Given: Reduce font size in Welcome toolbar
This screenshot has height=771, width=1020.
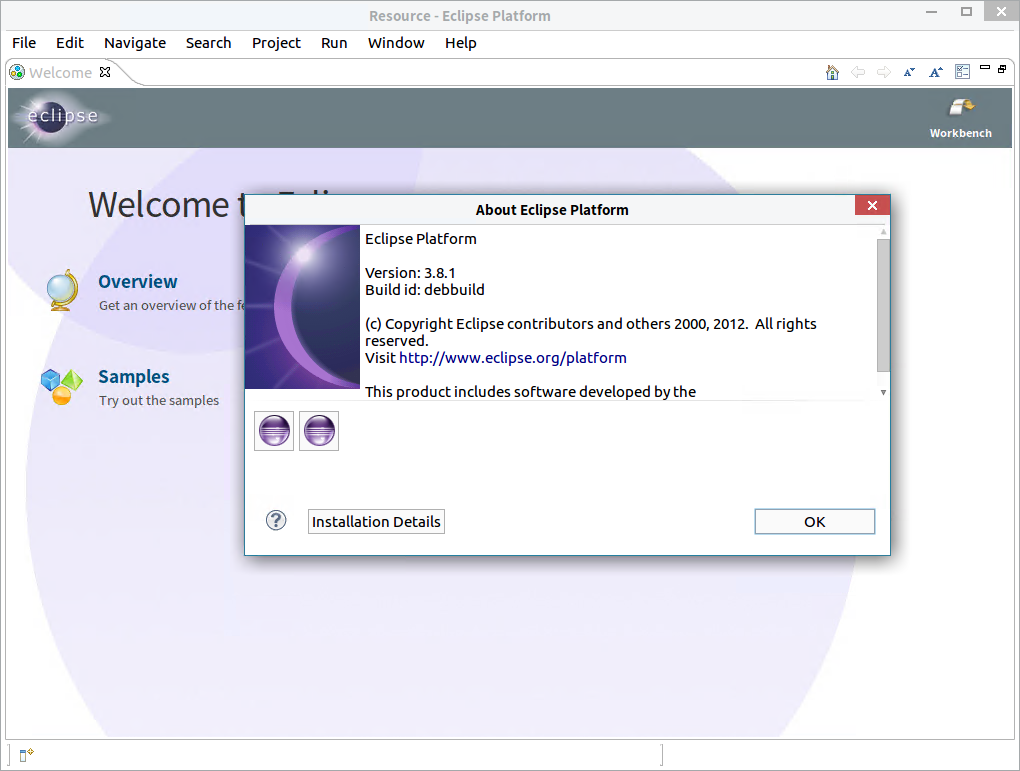Looking at the screenshot, I should click(909, 72).
